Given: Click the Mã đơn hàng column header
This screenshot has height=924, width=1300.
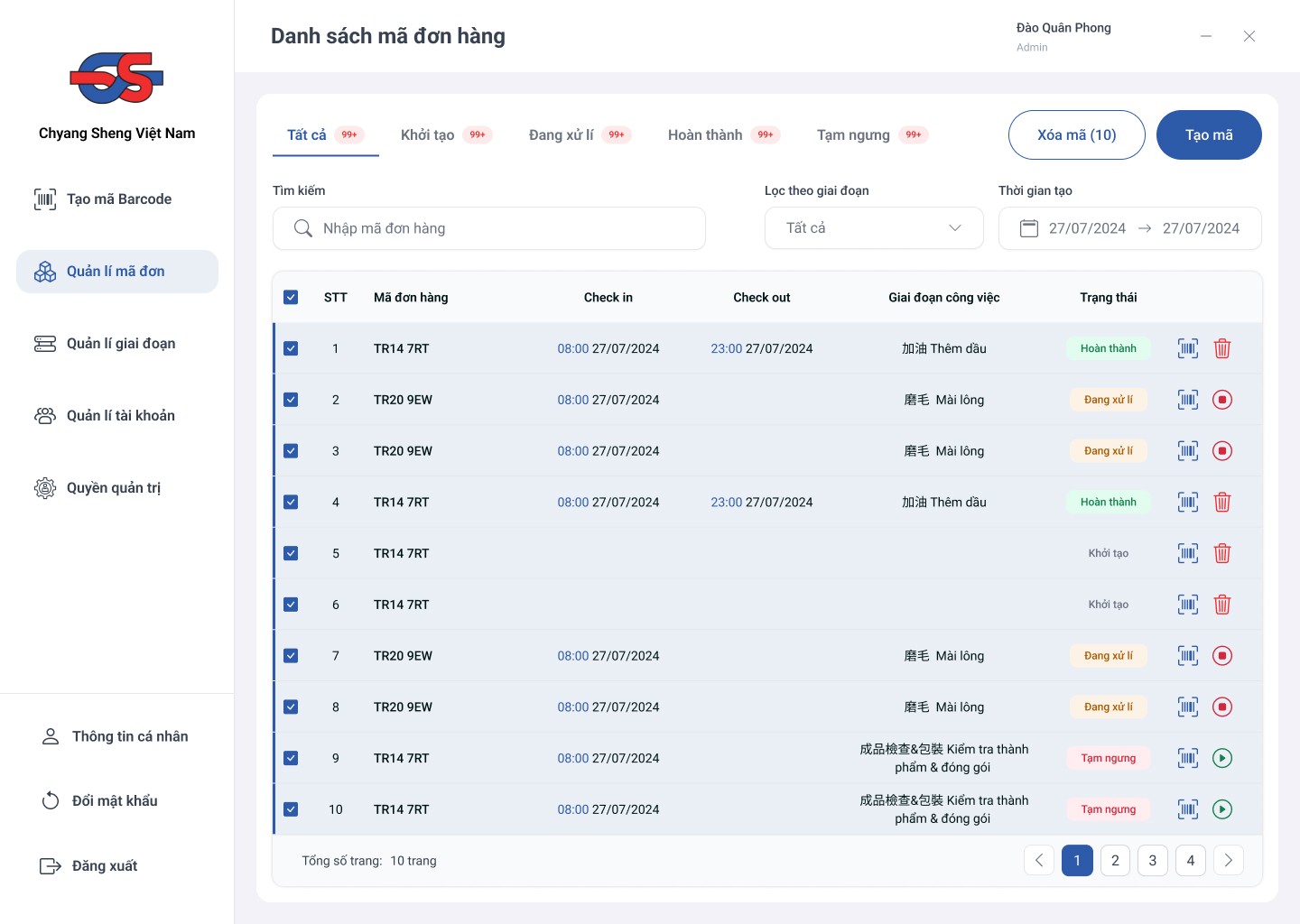Looking at the screenshot, I should [411, 298].
